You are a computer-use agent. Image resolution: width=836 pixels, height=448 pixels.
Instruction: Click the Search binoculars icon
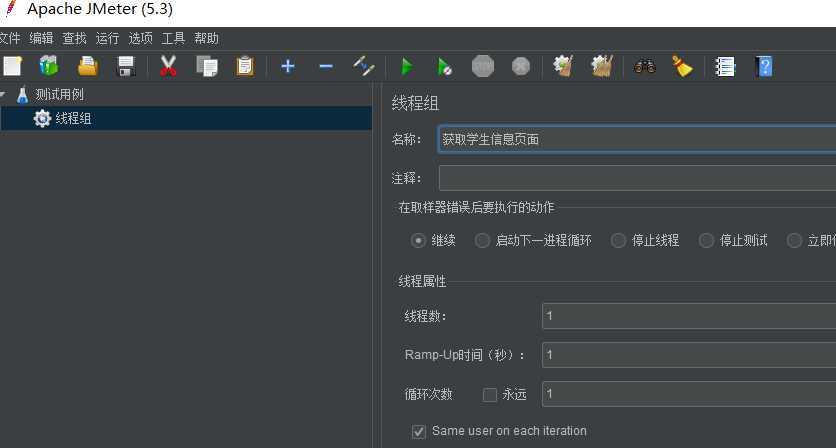(x=645, y=67)
